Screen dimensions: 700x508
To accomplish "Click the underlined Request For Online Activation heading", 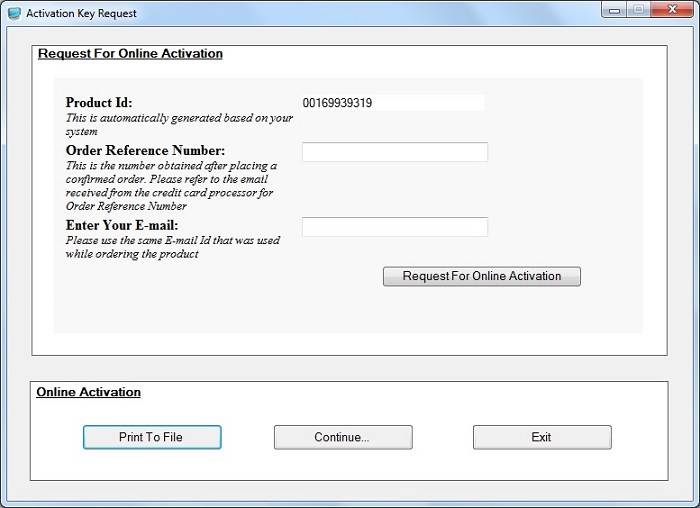I will (130, 53).
